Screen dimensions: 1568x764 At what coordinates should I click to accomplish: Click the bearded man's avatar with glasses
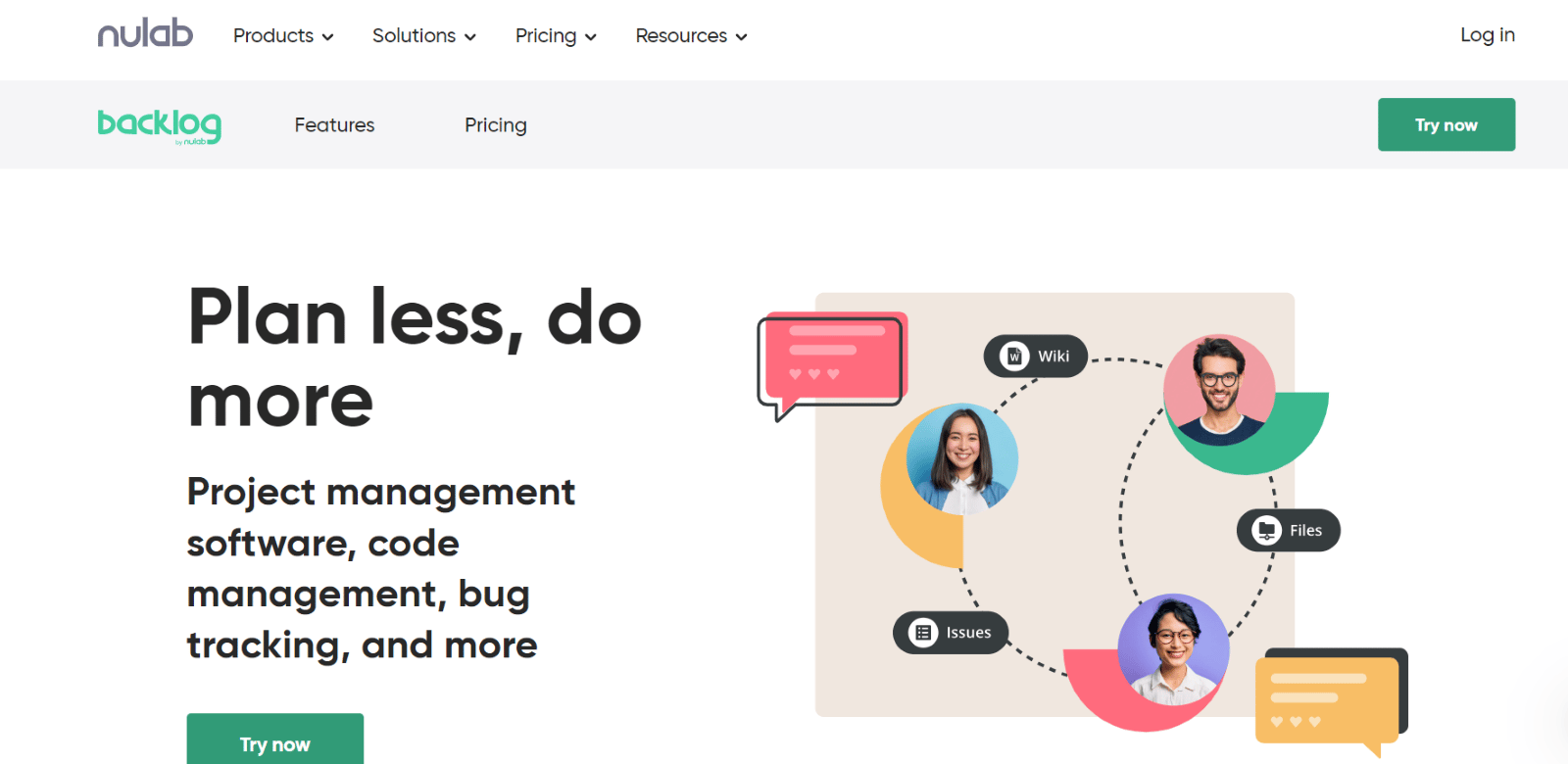1219,390
